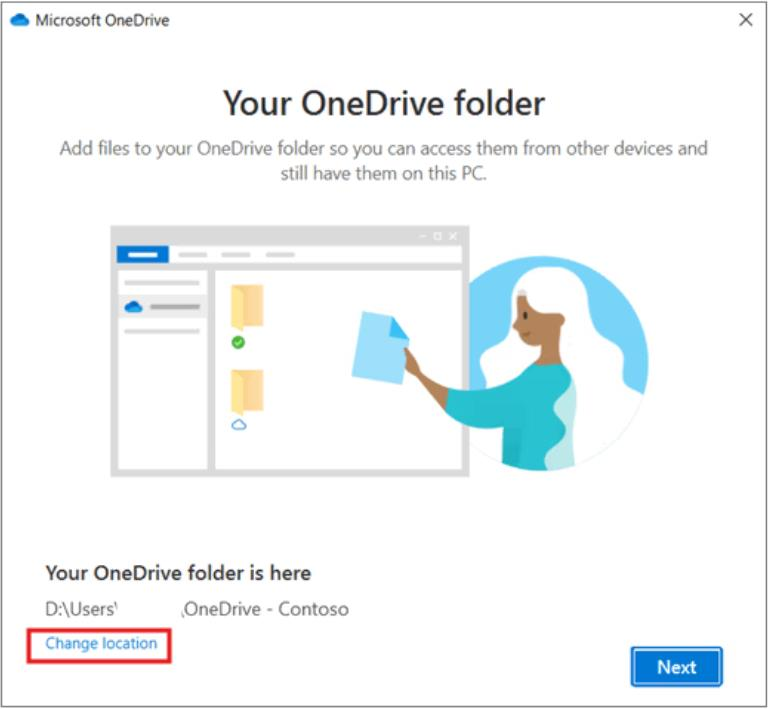The width and height of the screenshot is (768, 709).
Task: Click the illustration of woman holding a file
Action: (380, 351)
